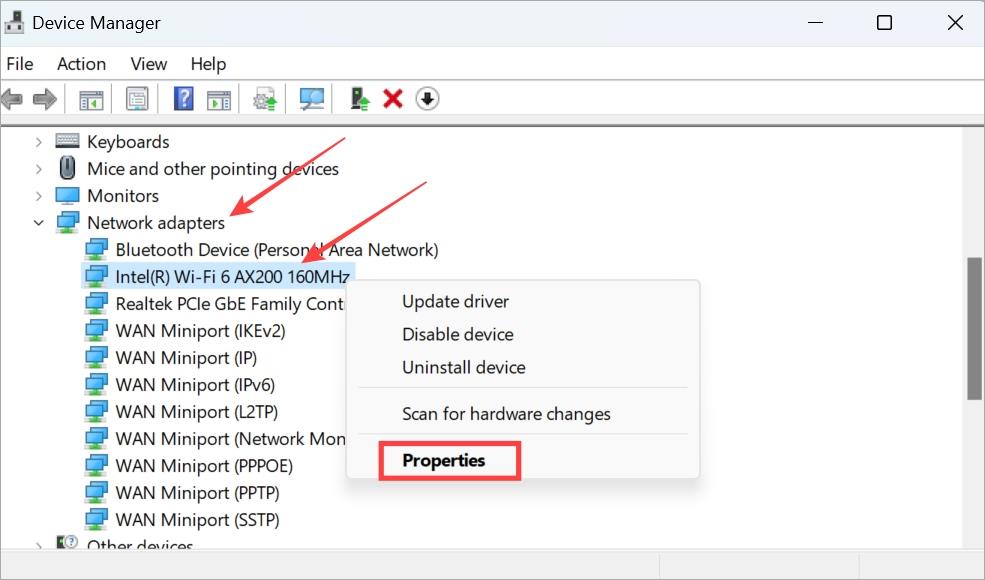The image size is (985, 580).
Task: Select WAN Miniport (Network Monitor) label
Action: click(231, 439)
